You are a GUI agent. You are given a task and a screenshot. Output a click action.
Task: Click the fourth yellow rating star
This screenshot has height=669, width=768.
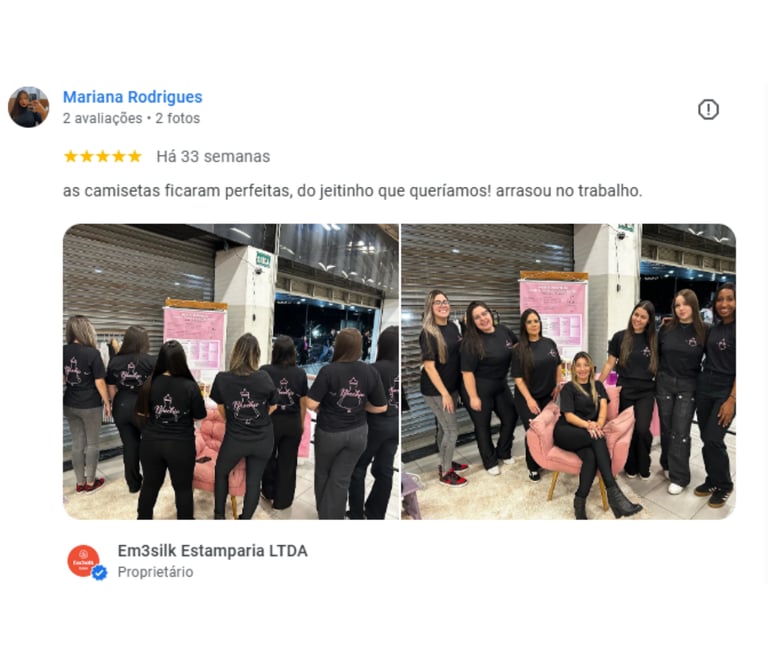[x=119, y=156]
